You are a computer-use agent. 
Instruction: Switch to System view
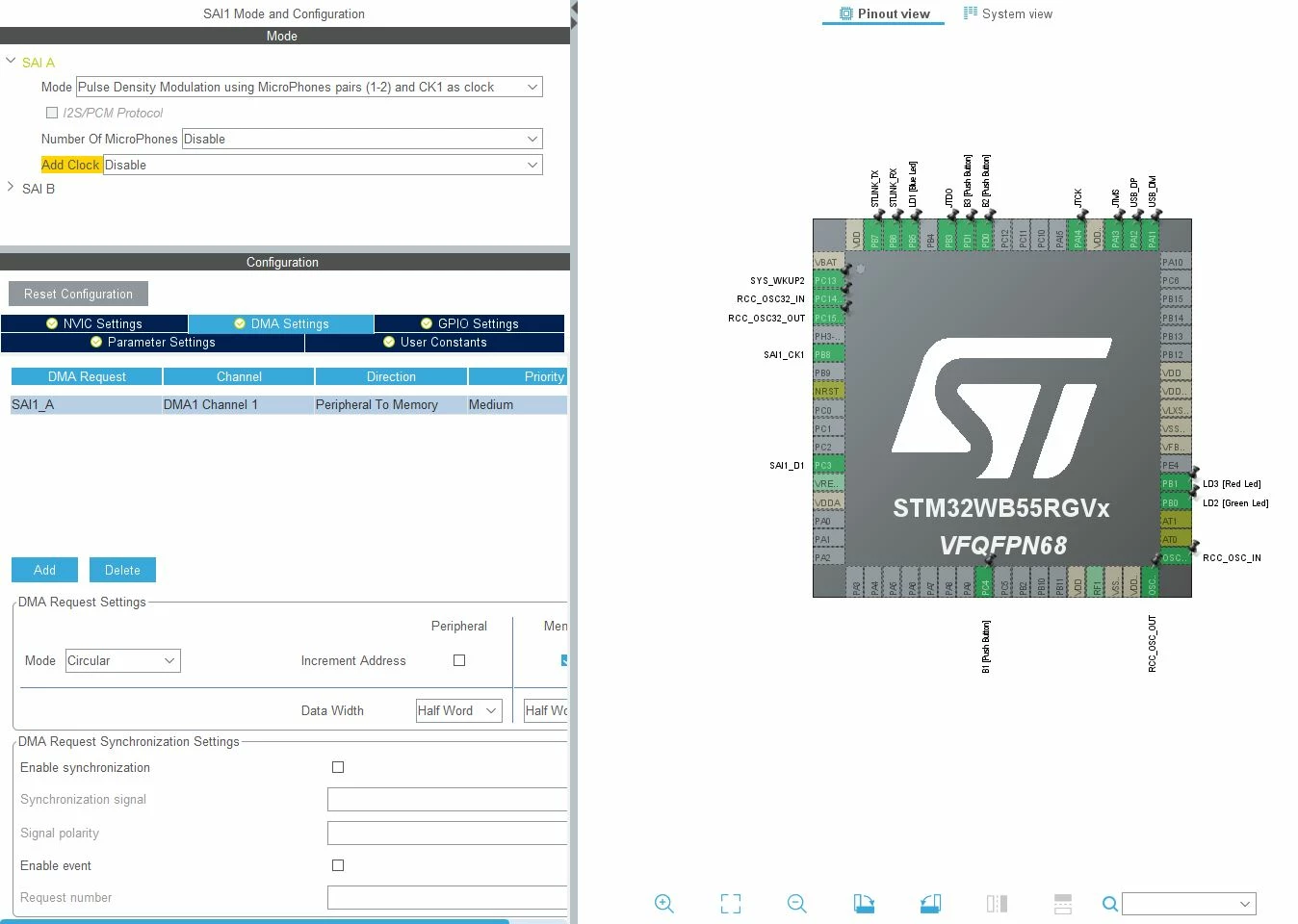click(1008, 13)
